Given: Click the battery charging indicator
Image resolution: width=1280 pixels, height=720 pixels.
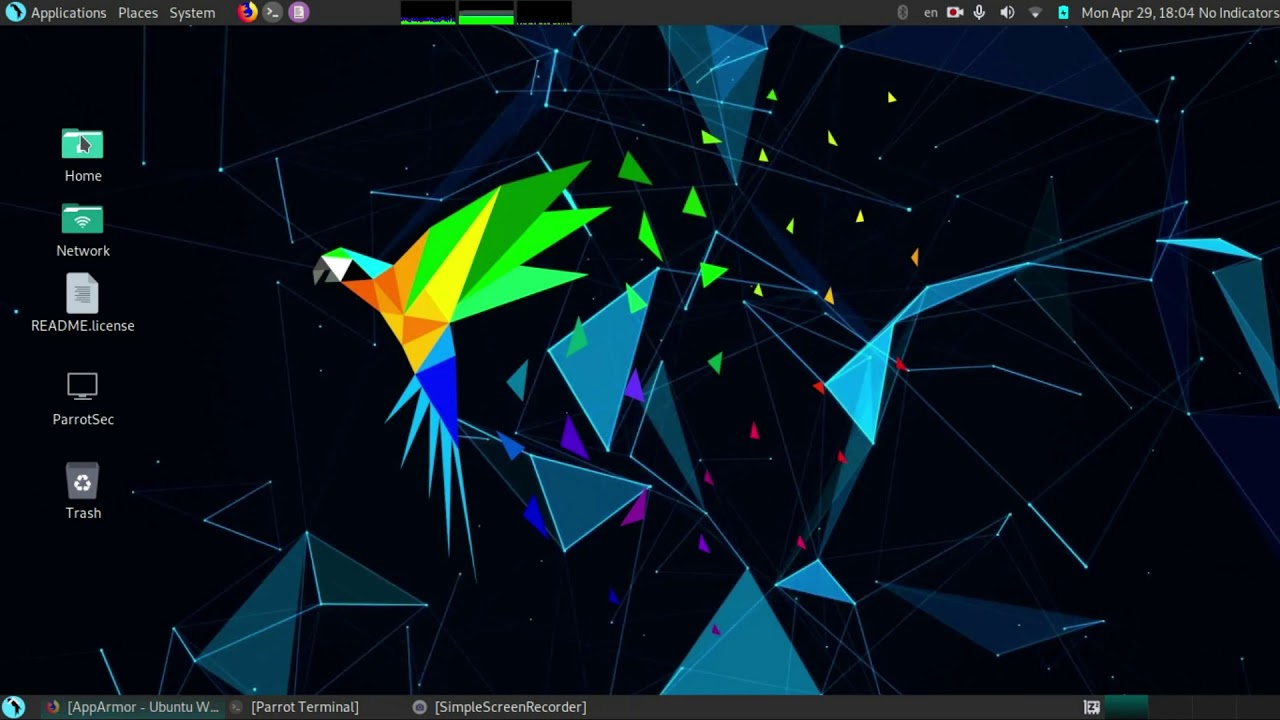Looking at the screenshot, I should pyautogui.click(x=1063, y=12).
